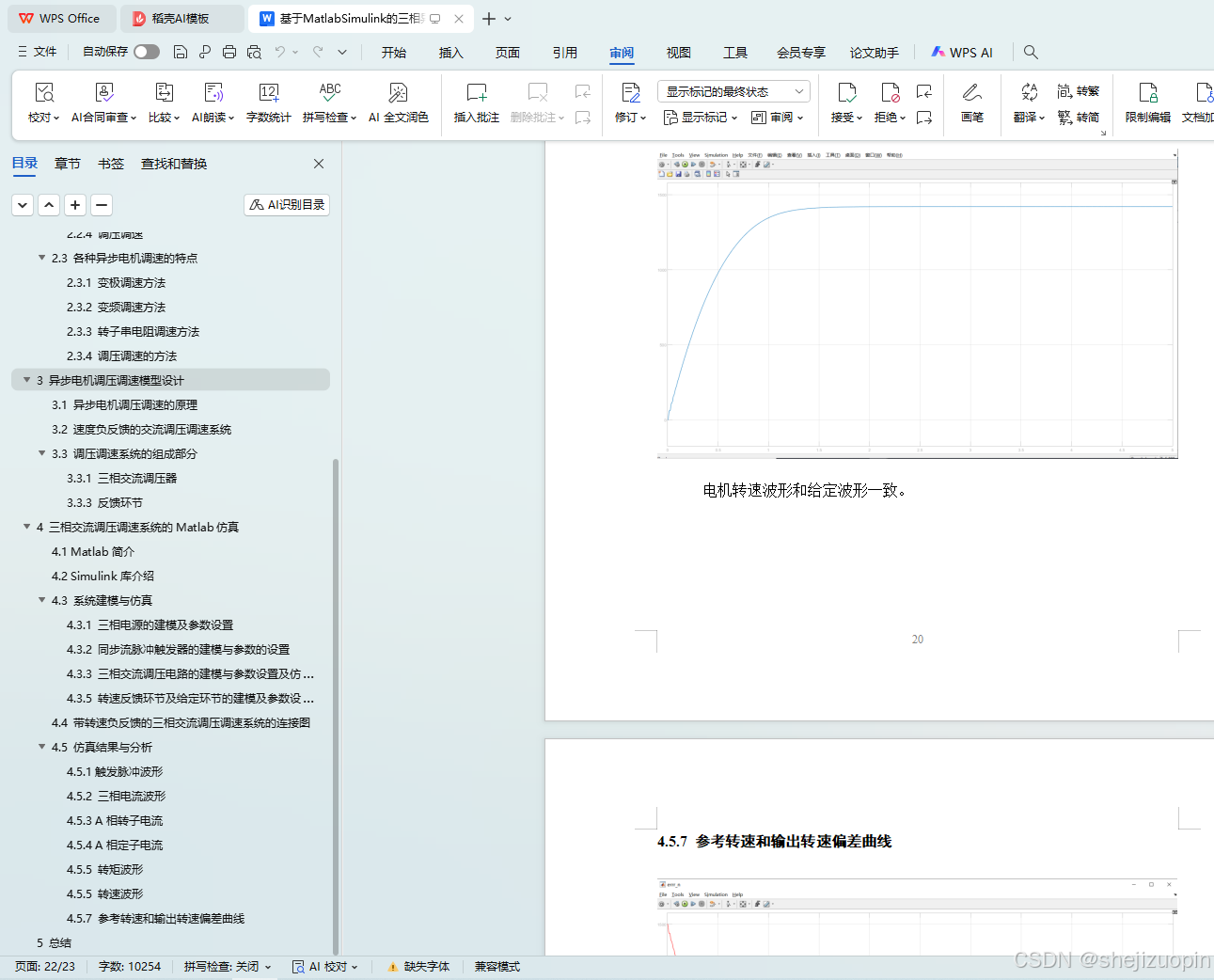Click 插入批注 insert comment
1214x980 pixels.
pyautogui.click(x=477, y=103)
